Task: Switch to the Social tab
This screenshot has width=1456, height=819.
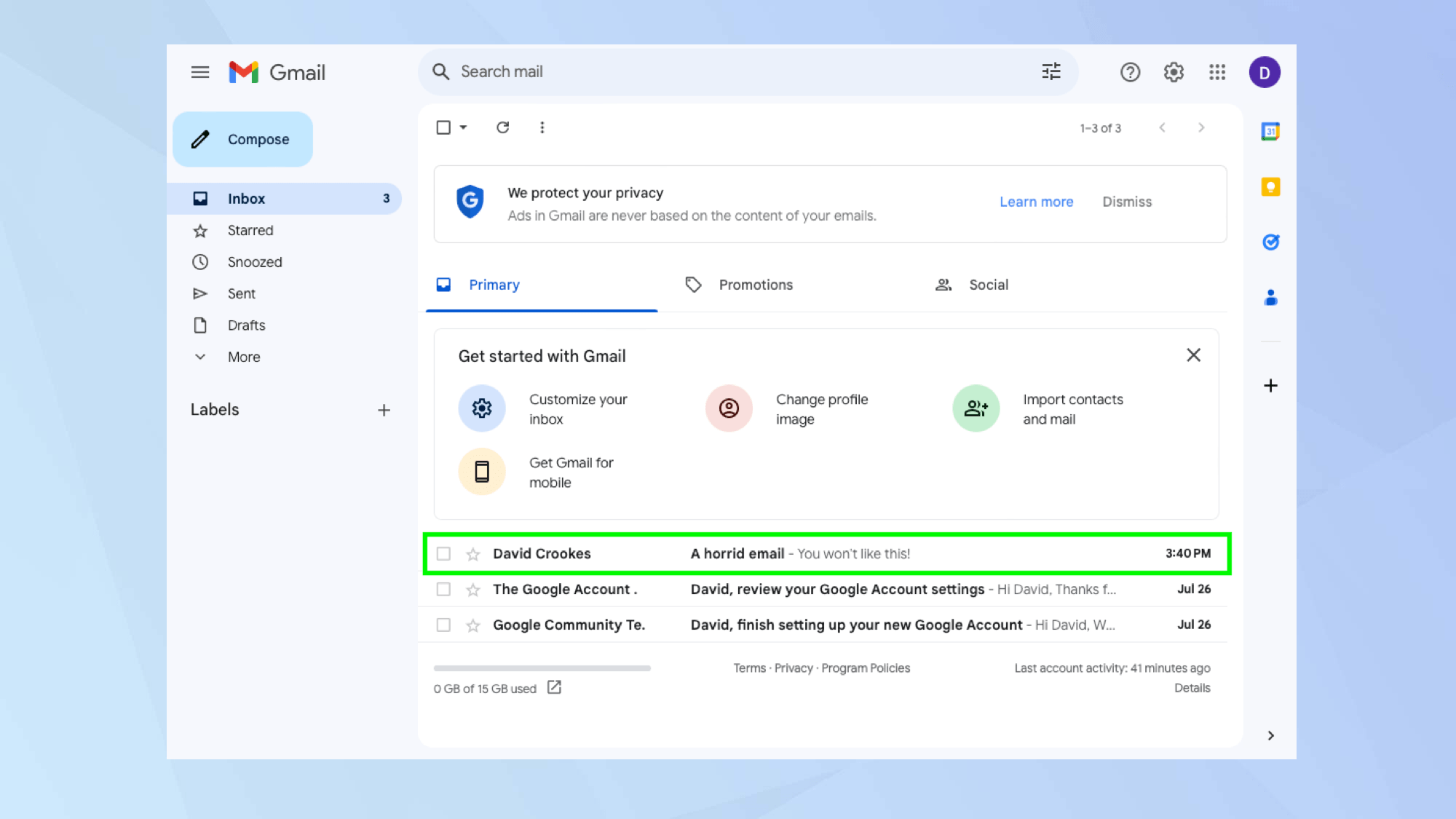Action: click(988, 285)
